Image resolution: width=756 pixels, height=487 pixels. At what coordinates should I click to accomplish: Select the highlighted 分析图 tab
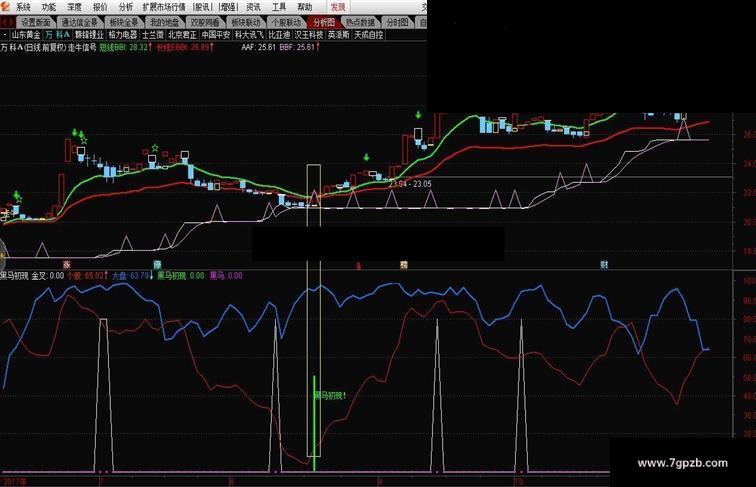[x=323, y=22]
